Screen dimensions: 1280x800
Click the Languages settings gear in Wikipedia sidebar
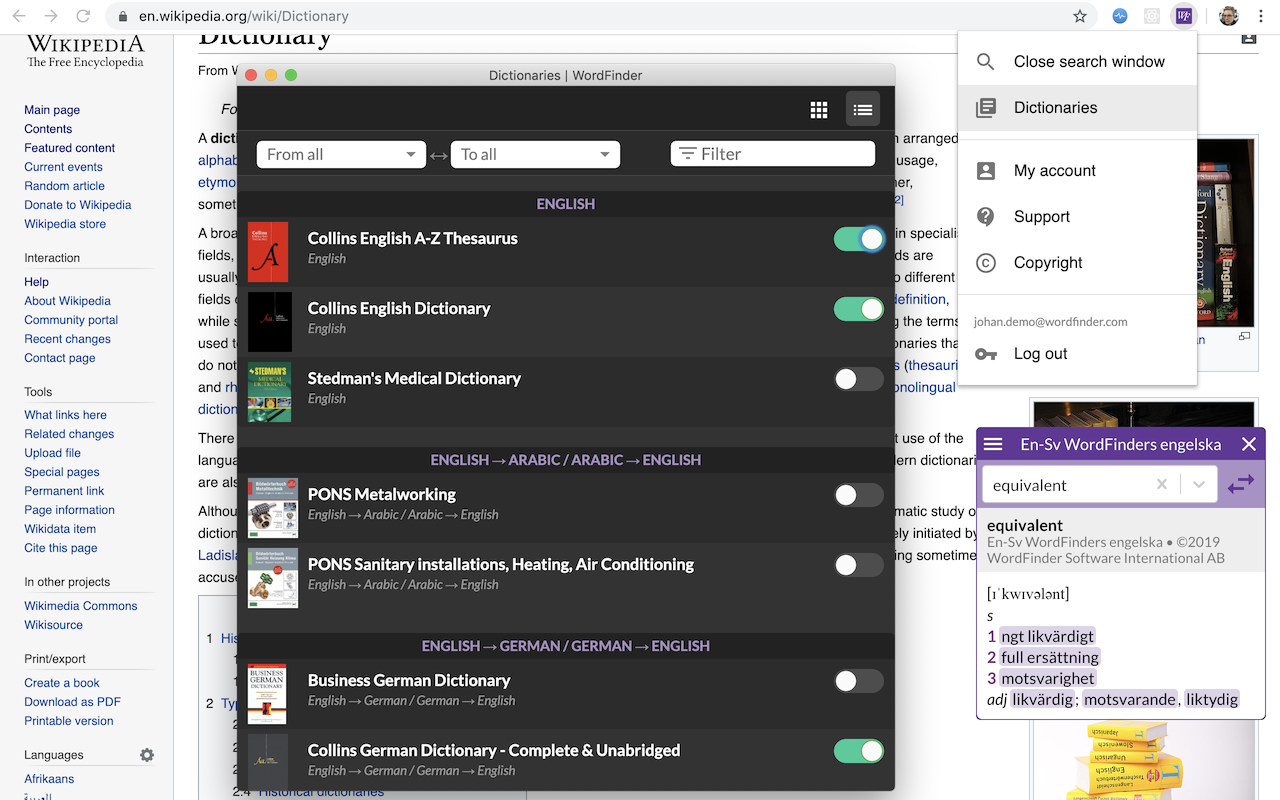pos(147,755)
